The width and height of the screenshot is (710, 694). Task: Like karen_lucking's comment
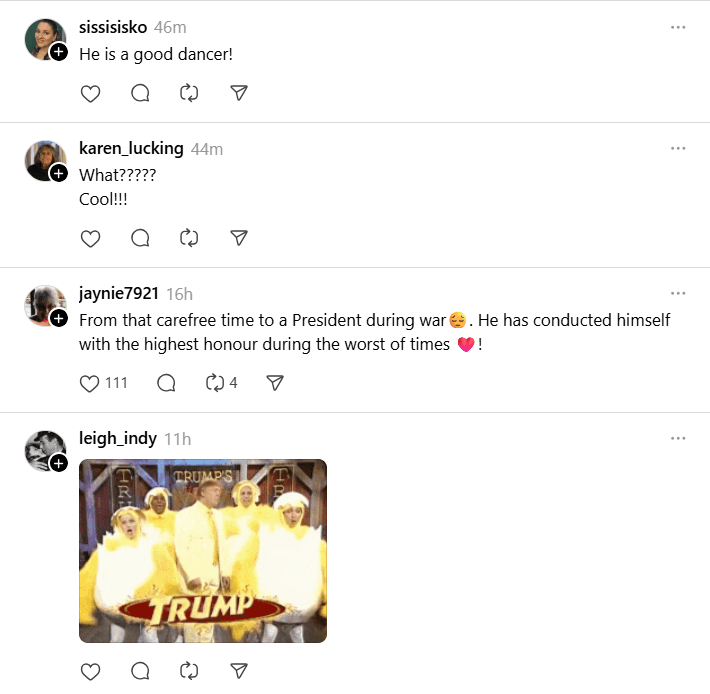tap(90, 238)
